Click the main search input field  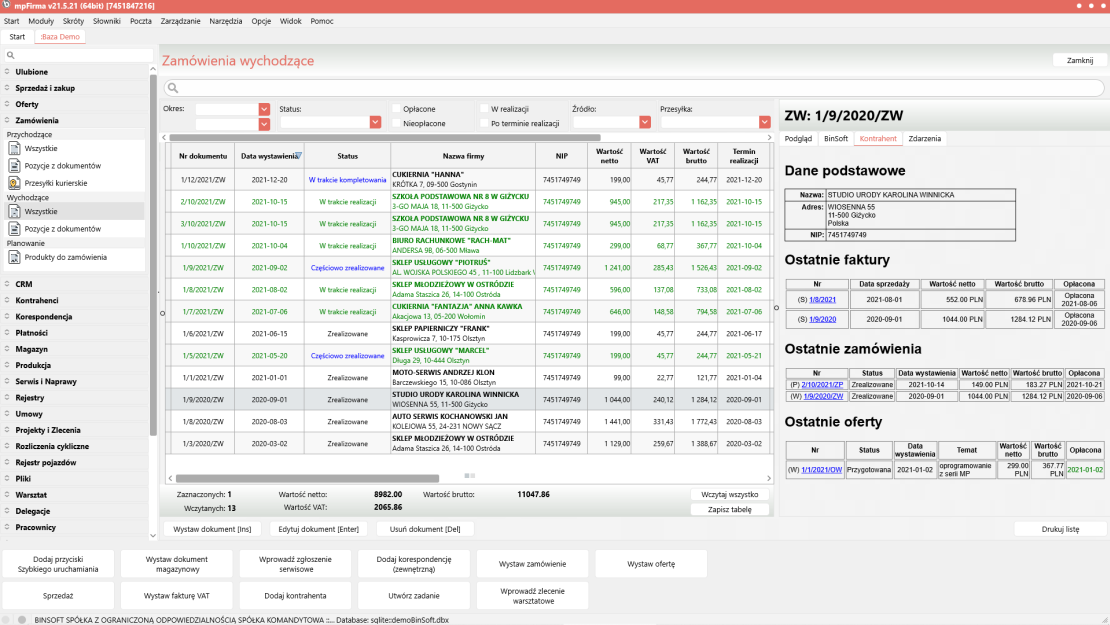pyautogui.click(x=634, y=88)
